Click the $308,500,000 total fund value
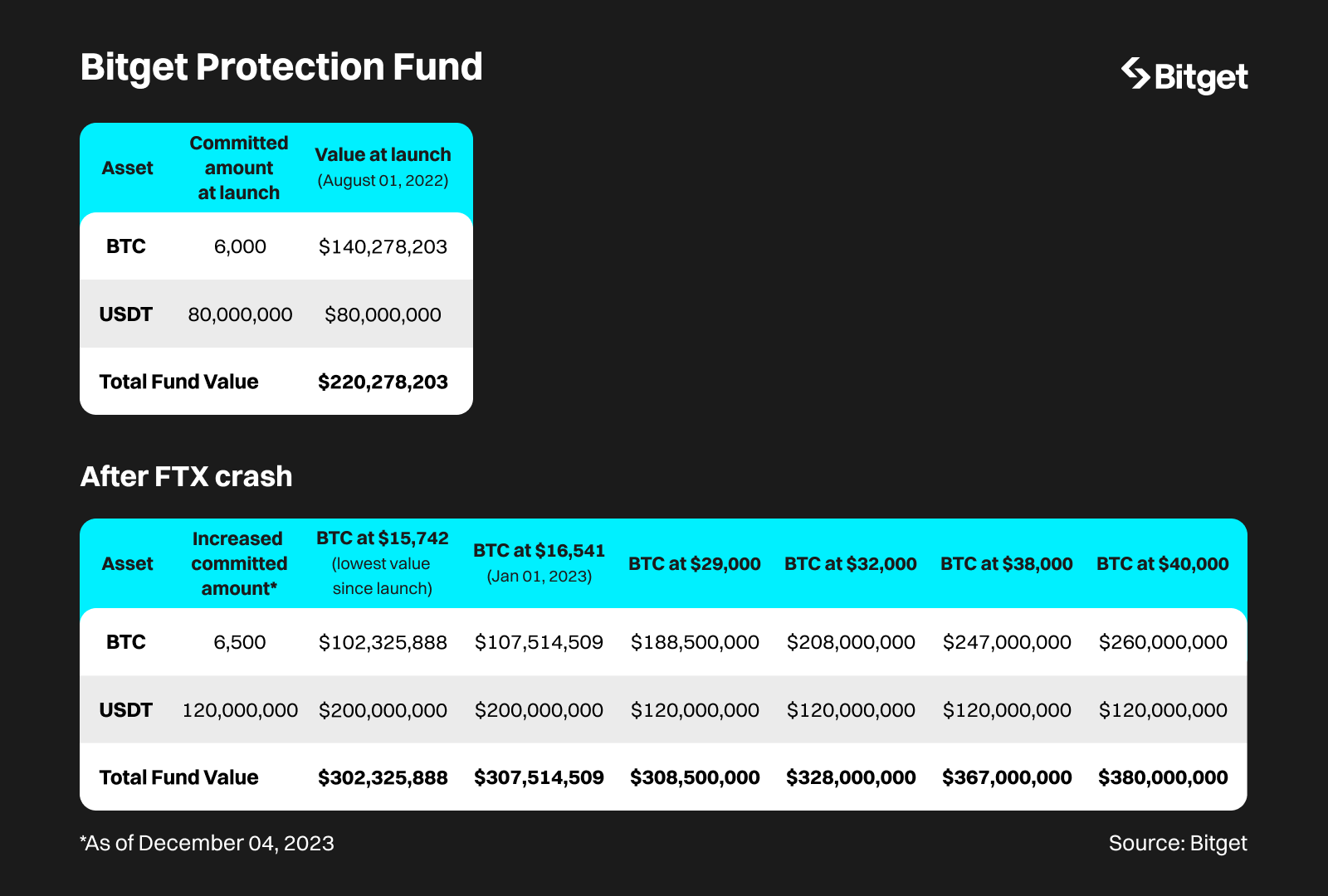The width and height of the screenshot is (1328, 896). pyautogui.click(x=695, y=777)
